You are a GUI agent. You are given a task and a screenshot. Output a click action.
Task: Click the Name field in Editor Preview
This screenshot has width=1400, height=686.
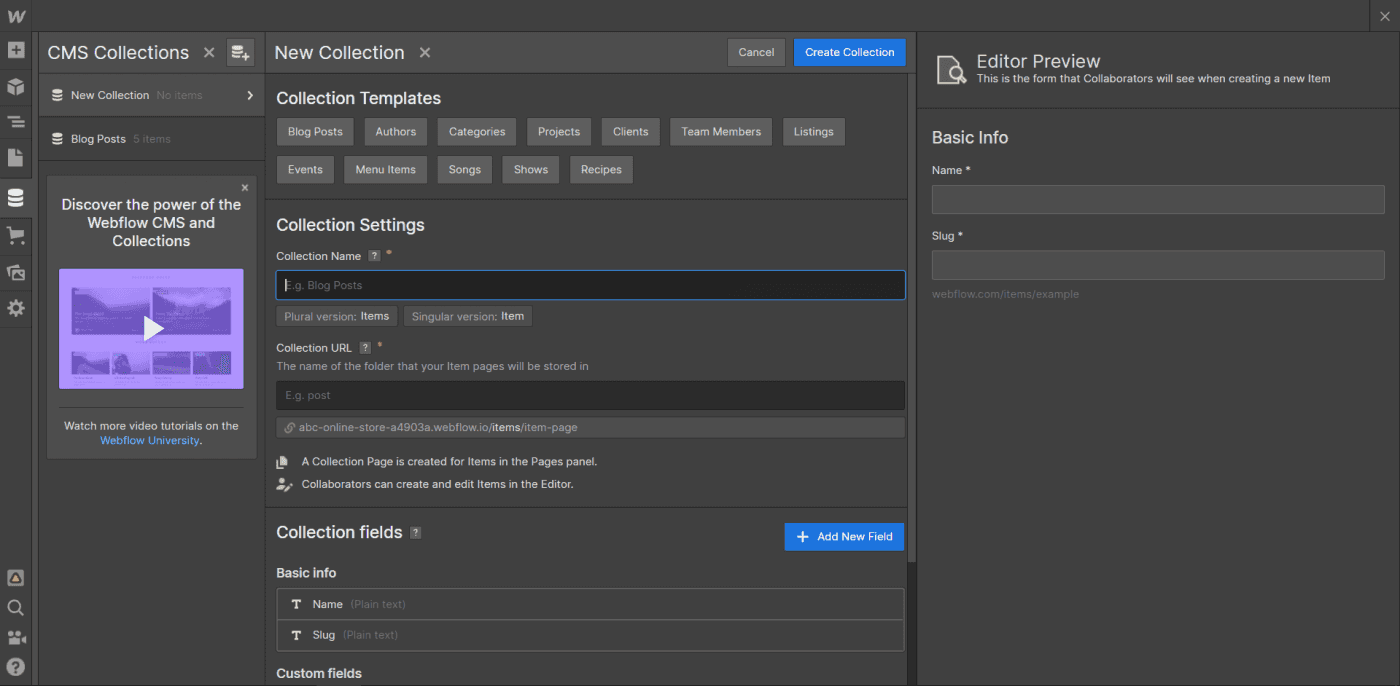click(1158, 199)
